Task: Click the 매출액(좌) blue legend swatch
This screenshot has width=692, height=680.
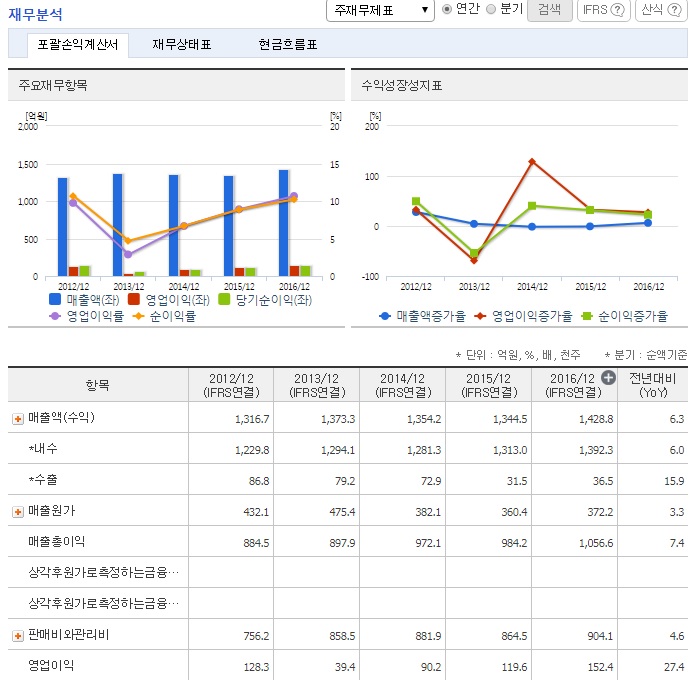Action: click(x=56, y=299)
